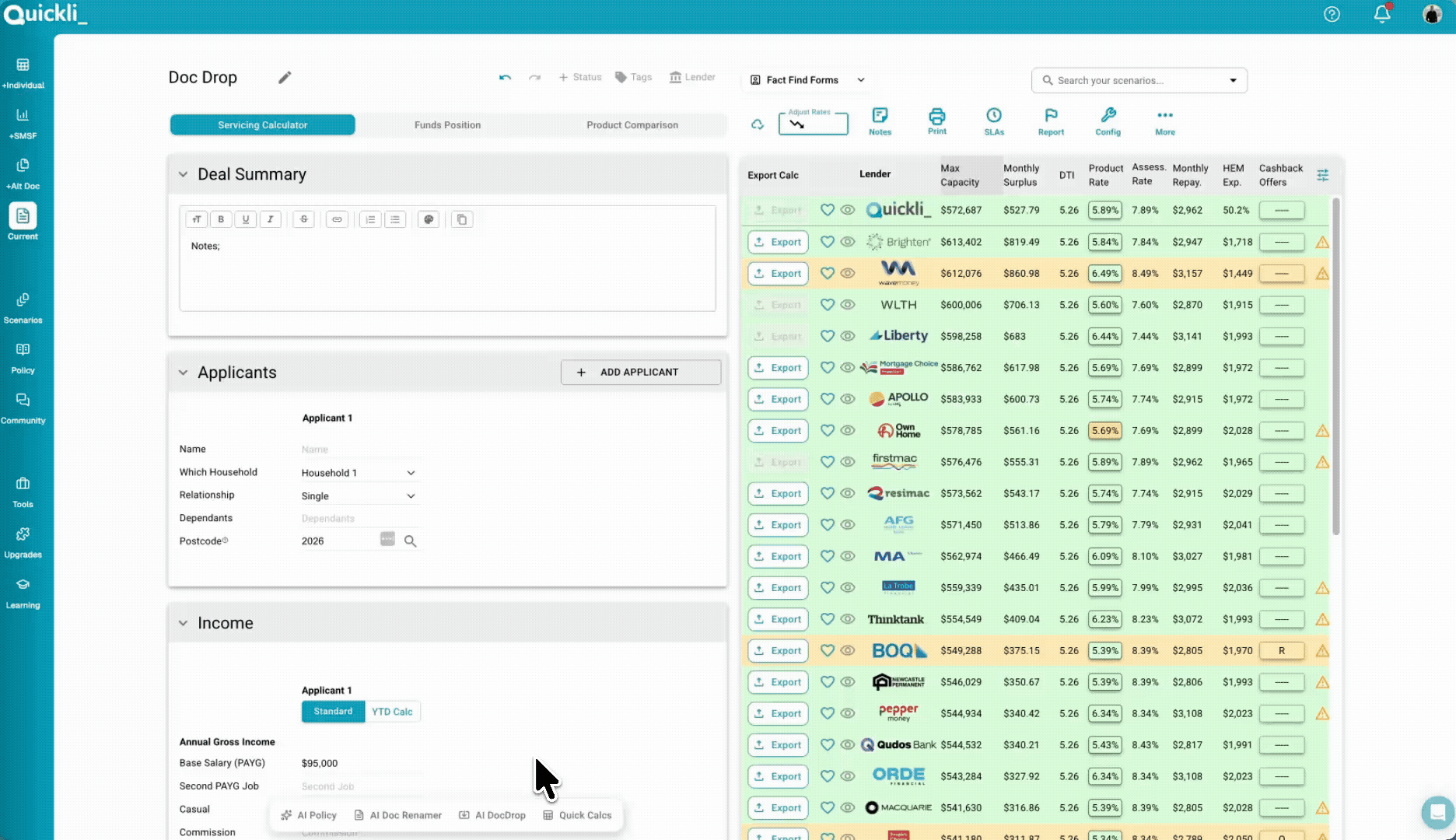1456x840 pixels.
Task: Collapse the Deal Summary section
Action: coord(183,174)
